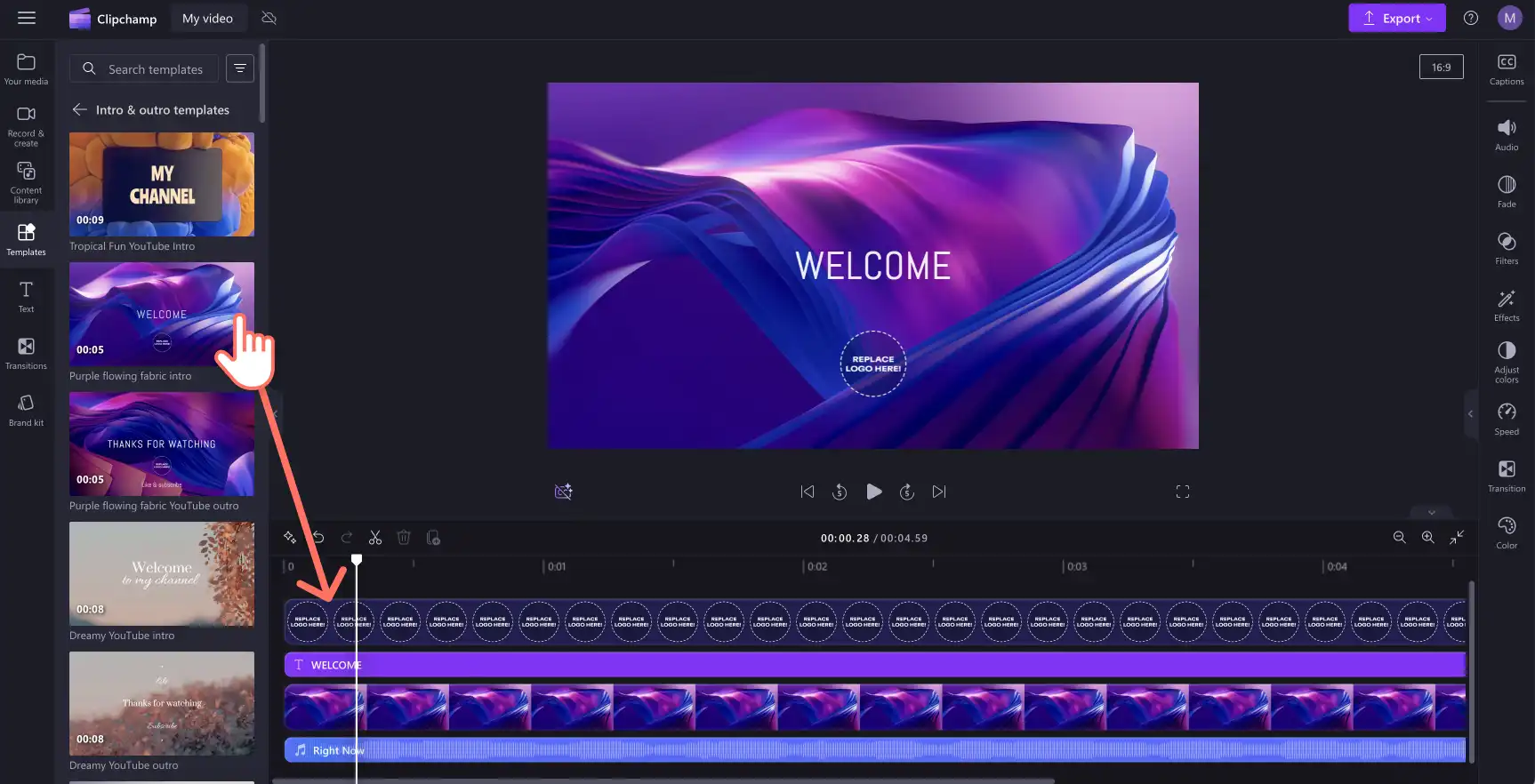Redo the last action

pyautogui.click(x=347, y=537)
